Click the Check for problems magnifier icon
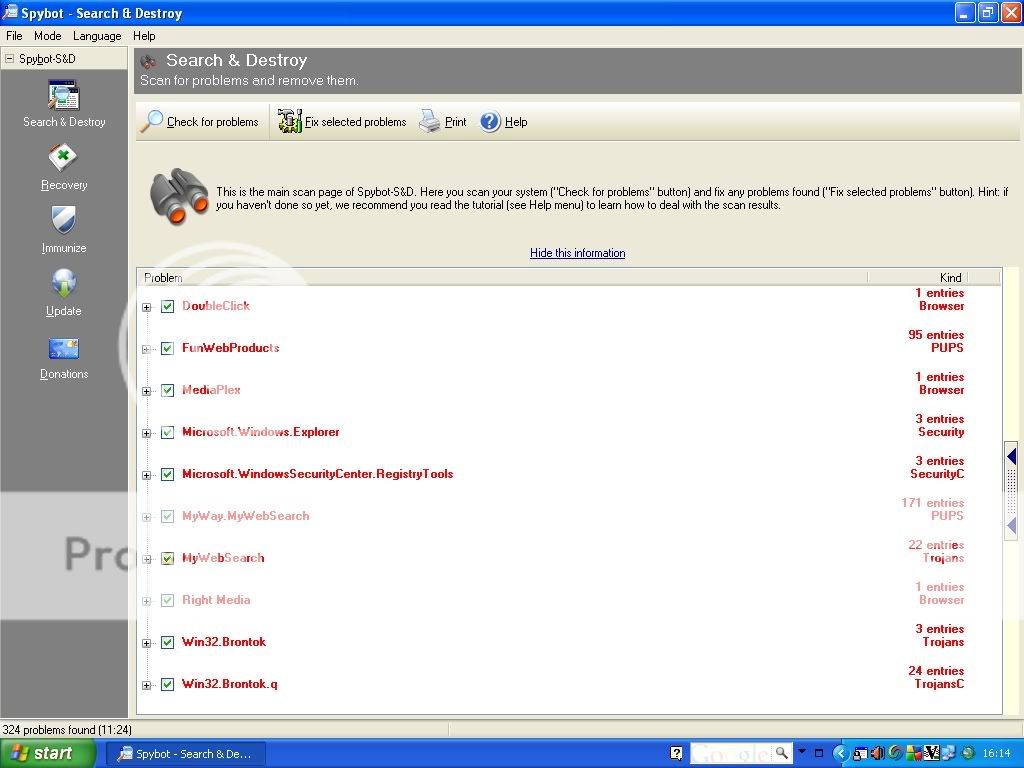This screenshot has width=1024, height=768. (x=152, y=121)
